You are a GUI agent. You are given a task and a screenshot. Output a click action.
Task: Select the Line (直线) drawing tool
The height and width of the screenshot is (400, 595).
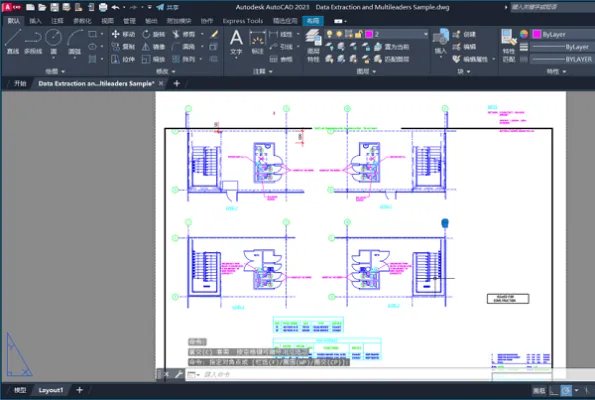(x=13, y=41)
